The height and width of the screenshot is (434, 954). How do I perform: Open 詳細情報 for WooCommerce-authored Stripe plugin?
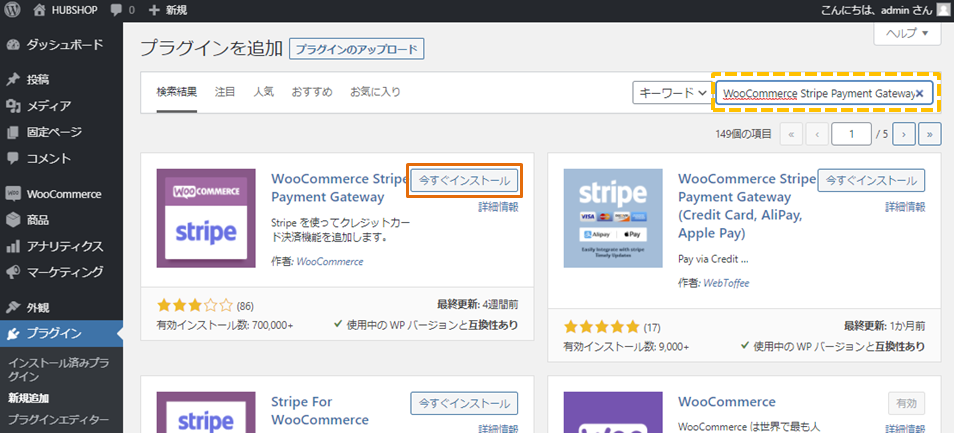click(x=498, y=207)
